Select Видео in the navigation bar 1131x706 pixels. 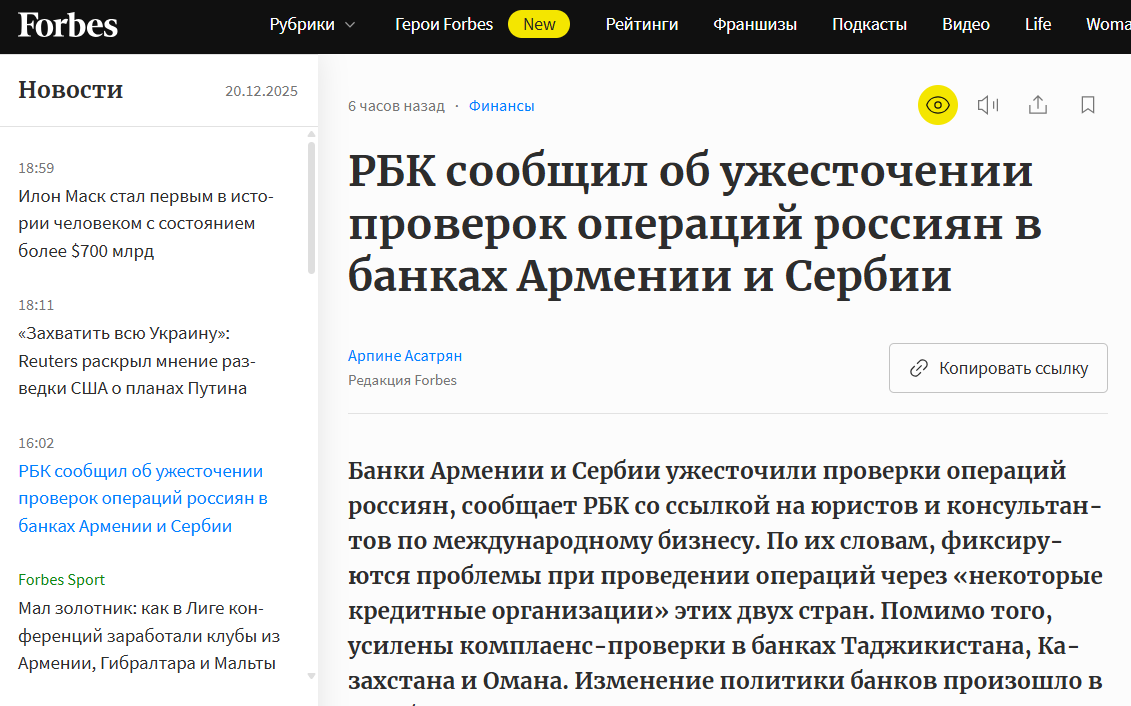click(966, 25)
